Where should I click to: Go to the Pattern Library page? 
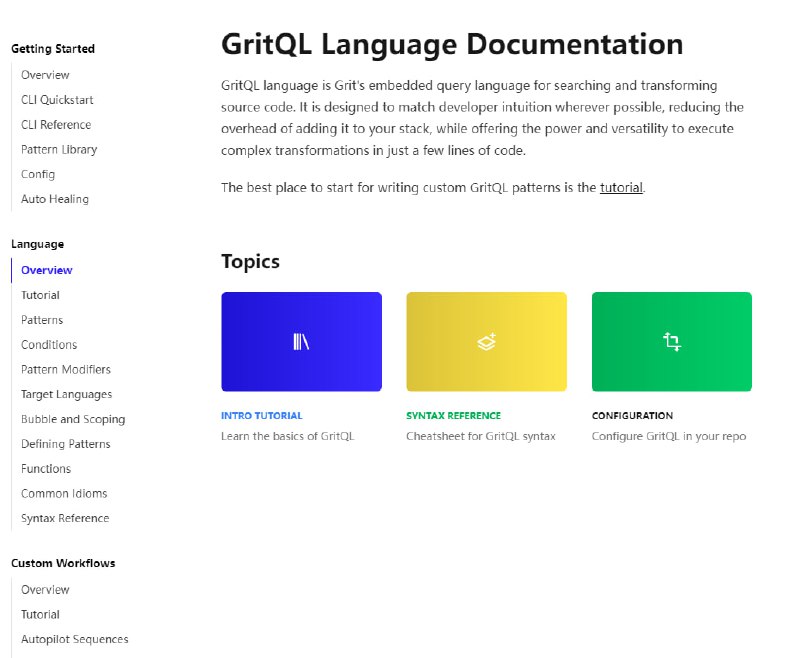tap(58, 149)
